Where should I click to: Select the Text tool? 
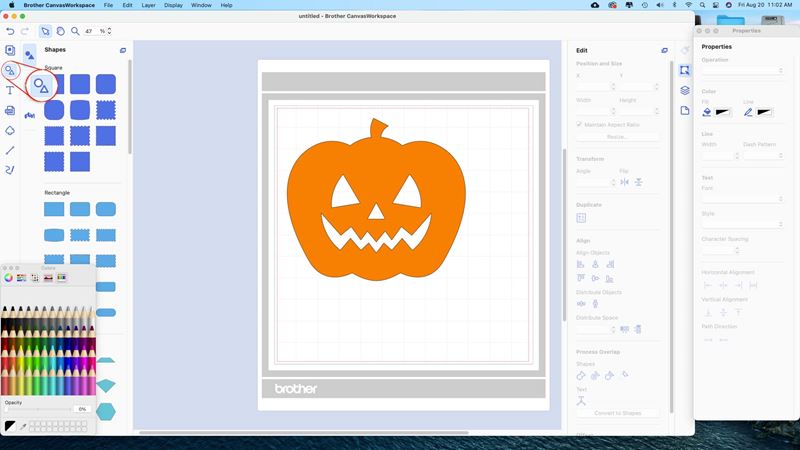point(10,90)
